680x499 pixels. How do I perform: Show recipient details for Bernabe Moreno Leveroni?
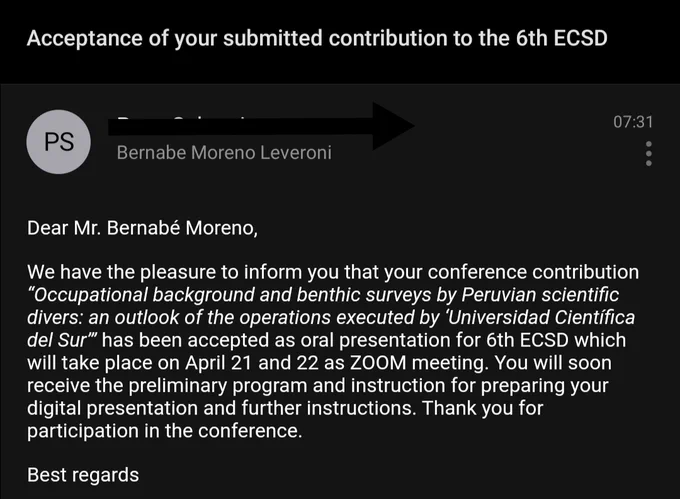[224, 153]
